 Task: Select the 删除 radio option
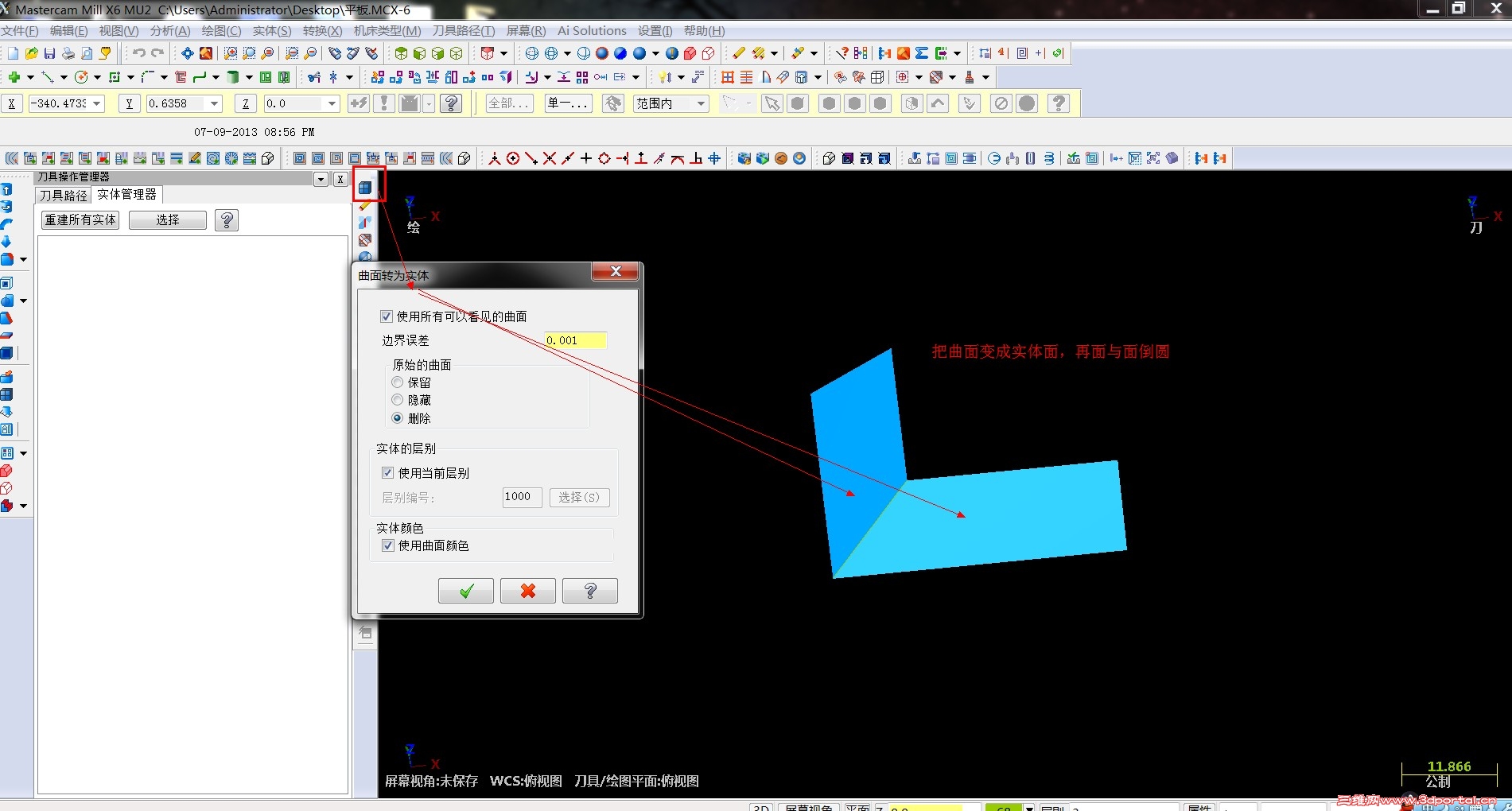click(398, 418)
